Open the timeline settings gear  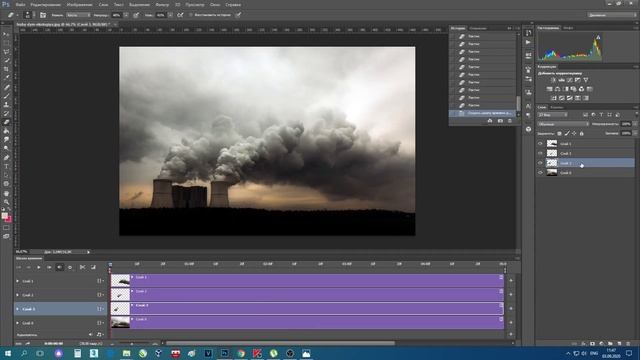click(70, 267)
